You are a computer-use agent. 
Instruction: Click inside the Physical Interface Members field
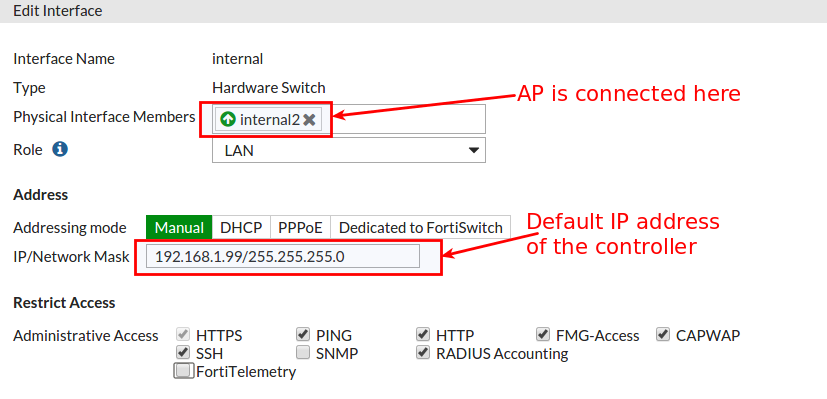tap(349, 119)
